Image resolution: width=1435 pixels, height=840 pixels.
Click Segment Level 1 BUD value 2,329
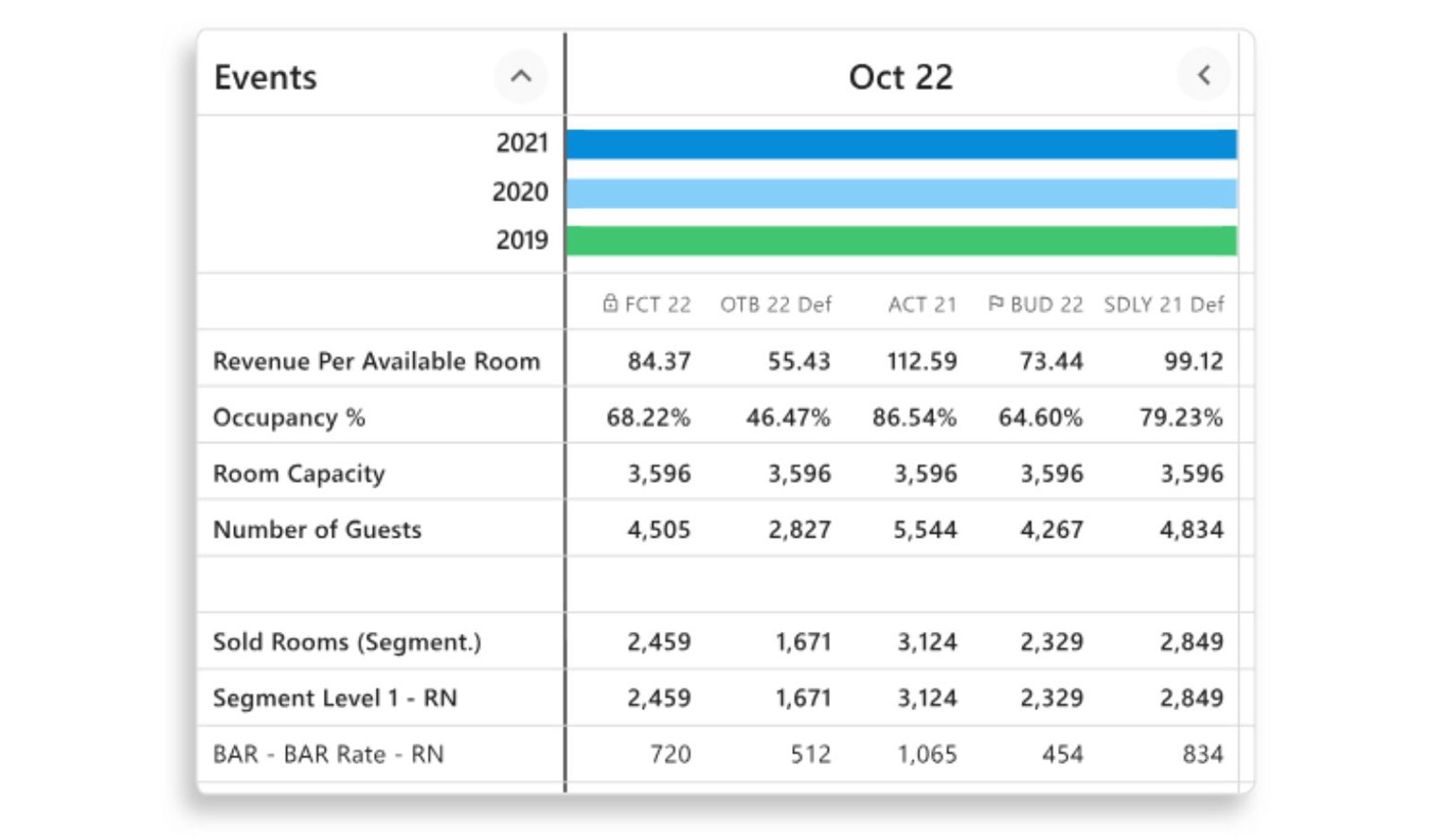[x=1051, y=698]
